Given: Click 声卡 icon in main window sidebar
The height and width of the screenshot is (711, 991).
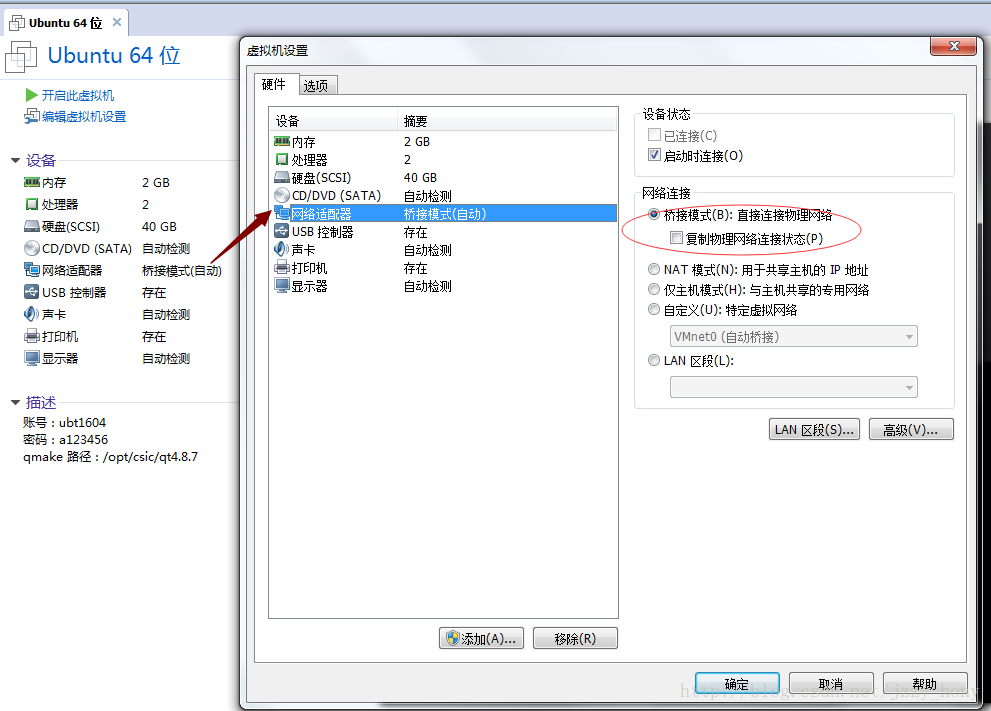Looking at the screenshot, I should click(x=32, y=314).
